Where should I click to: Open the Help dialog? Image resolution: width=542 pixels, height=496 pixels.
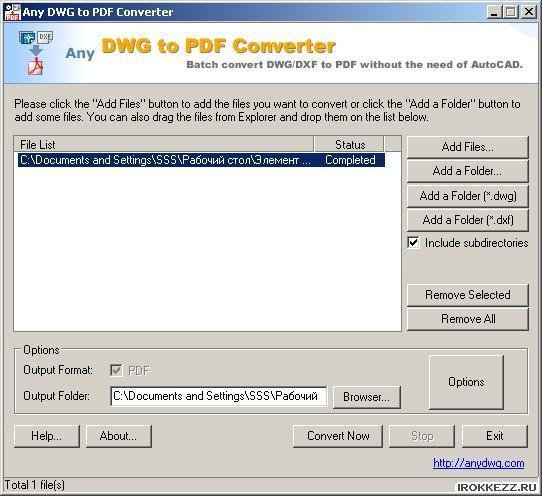47,436
